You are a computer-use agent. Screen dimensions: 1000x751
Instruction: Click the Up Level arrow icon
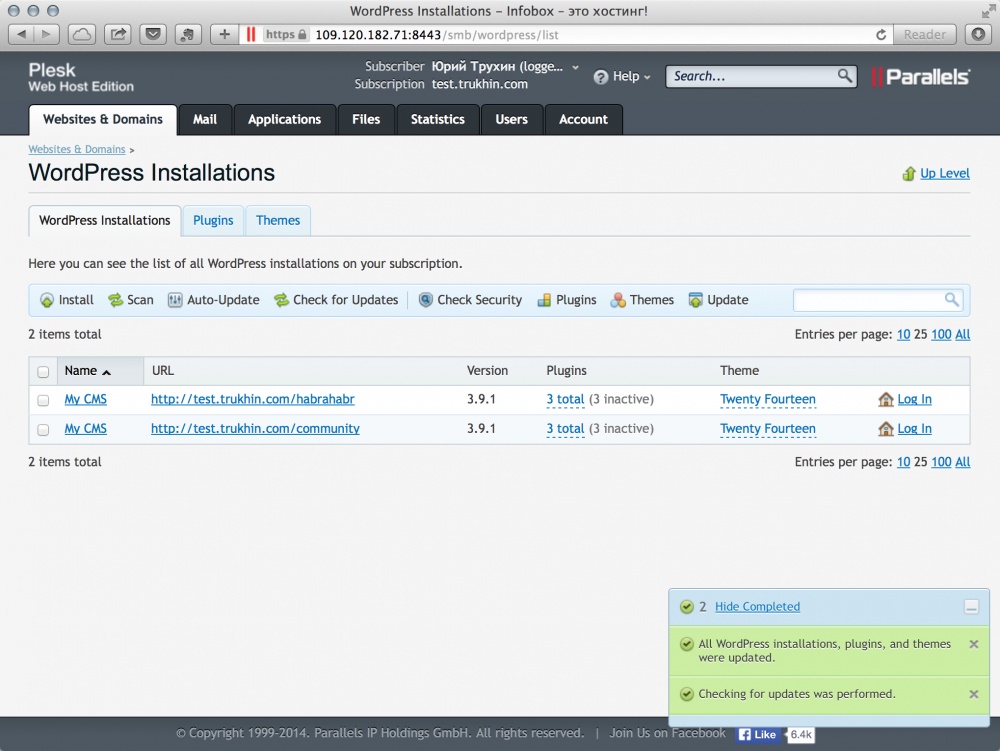pos(909,174)
